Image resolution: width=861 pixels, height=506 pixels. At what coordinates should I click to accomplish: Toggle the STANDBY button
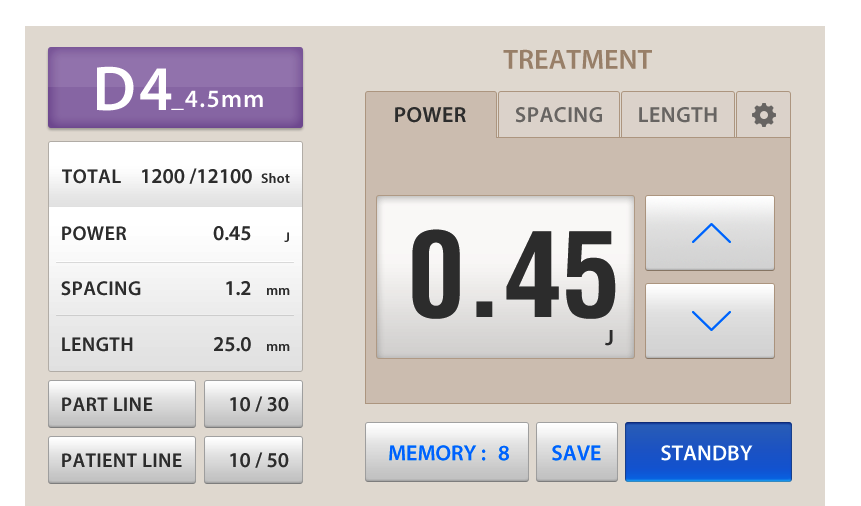pyautogui.click(x=707, y=452)
